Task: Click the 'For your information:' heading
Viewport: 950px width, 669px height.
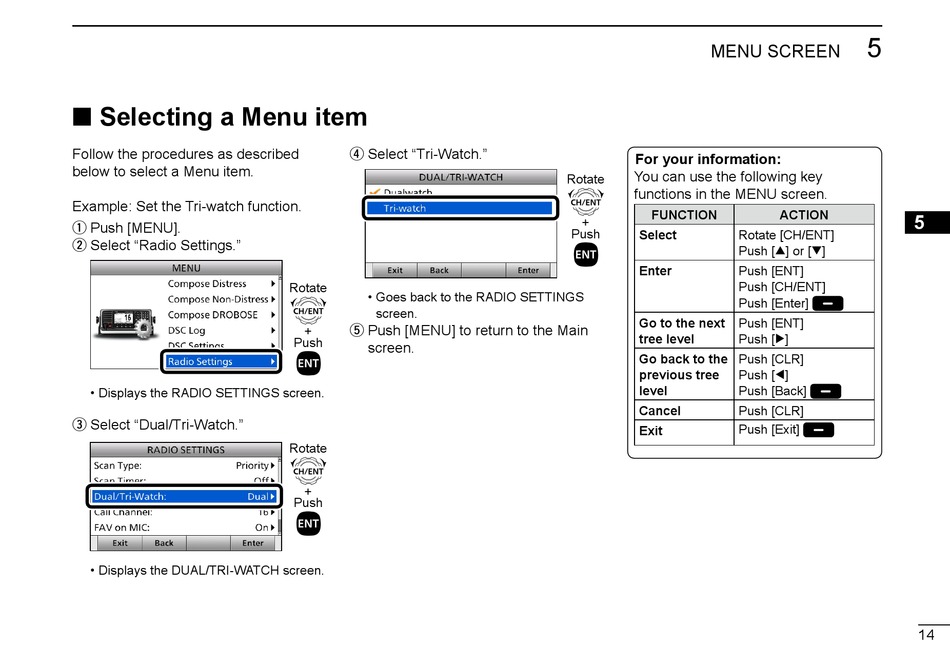Action: [x=708, y=159]
